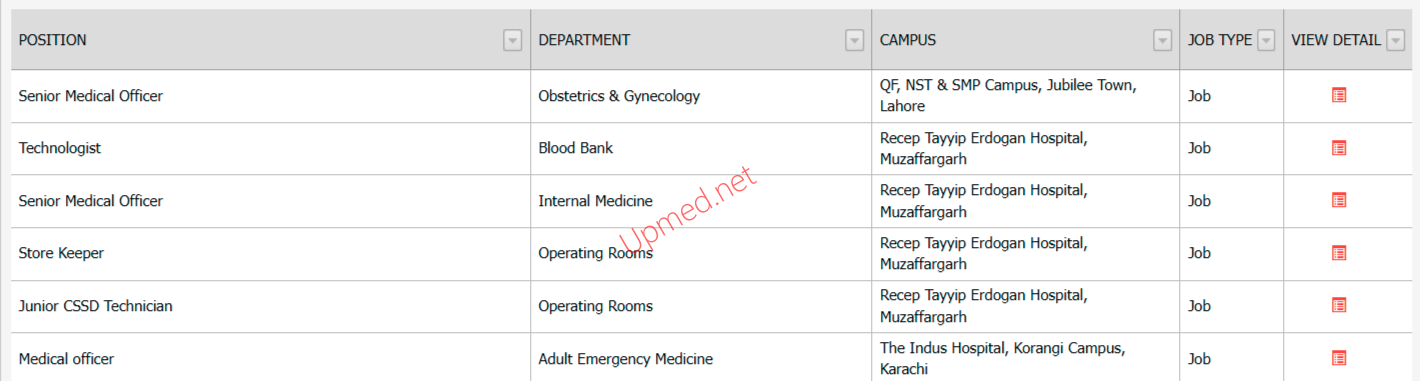The height and width of the screenshot is (381, 1420).
Task: View details for the Store Keeper position
Action: click(1339, 253)
